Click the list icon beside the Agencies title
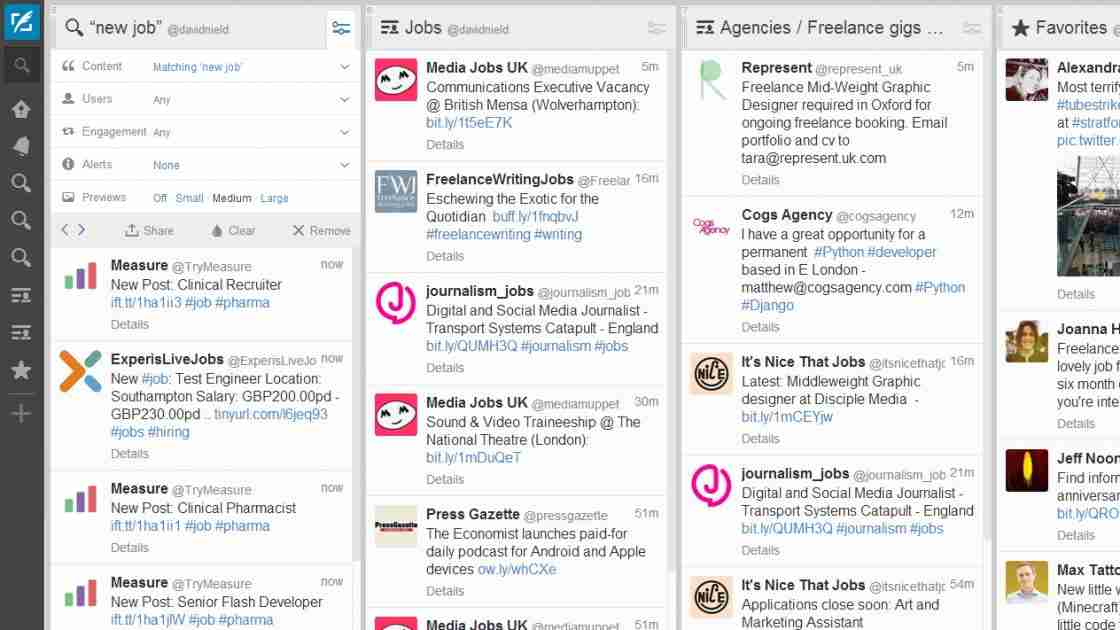1120x630 pixels. click(x=705, y=28)
